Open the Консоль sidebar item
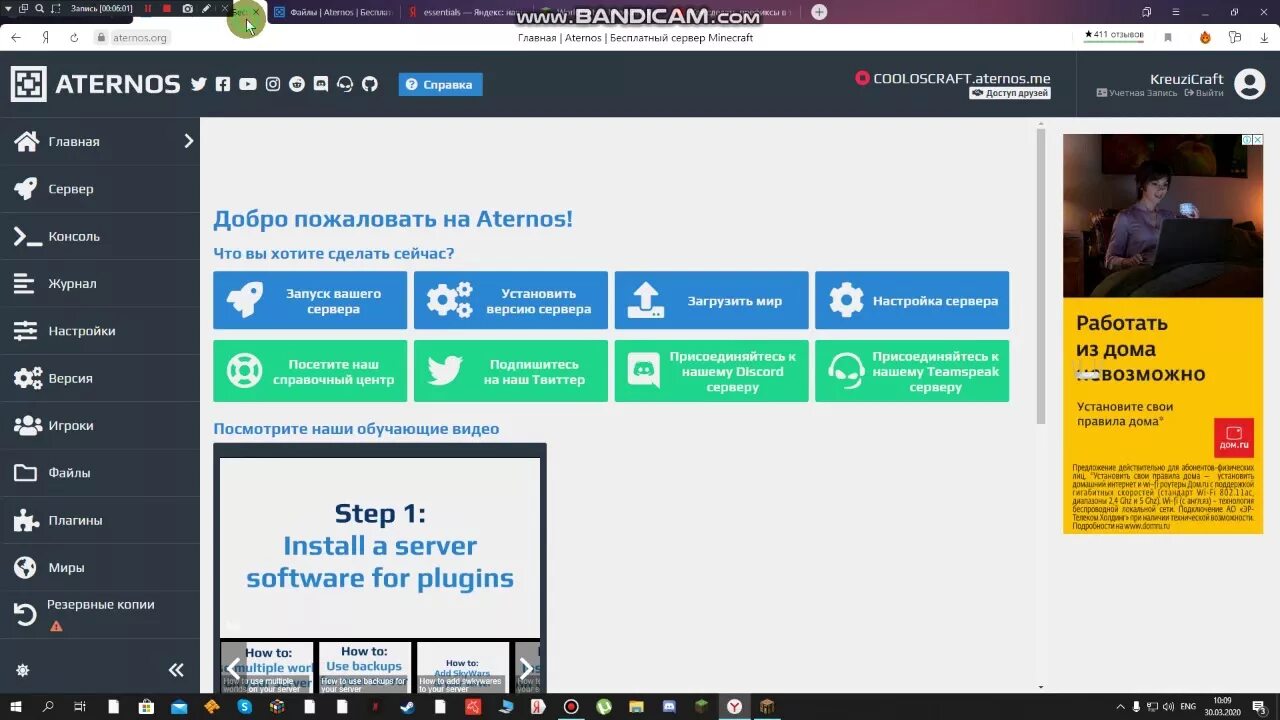Image resolution: width=1280 pixels, height=720 pixels. tap(100, 236)
